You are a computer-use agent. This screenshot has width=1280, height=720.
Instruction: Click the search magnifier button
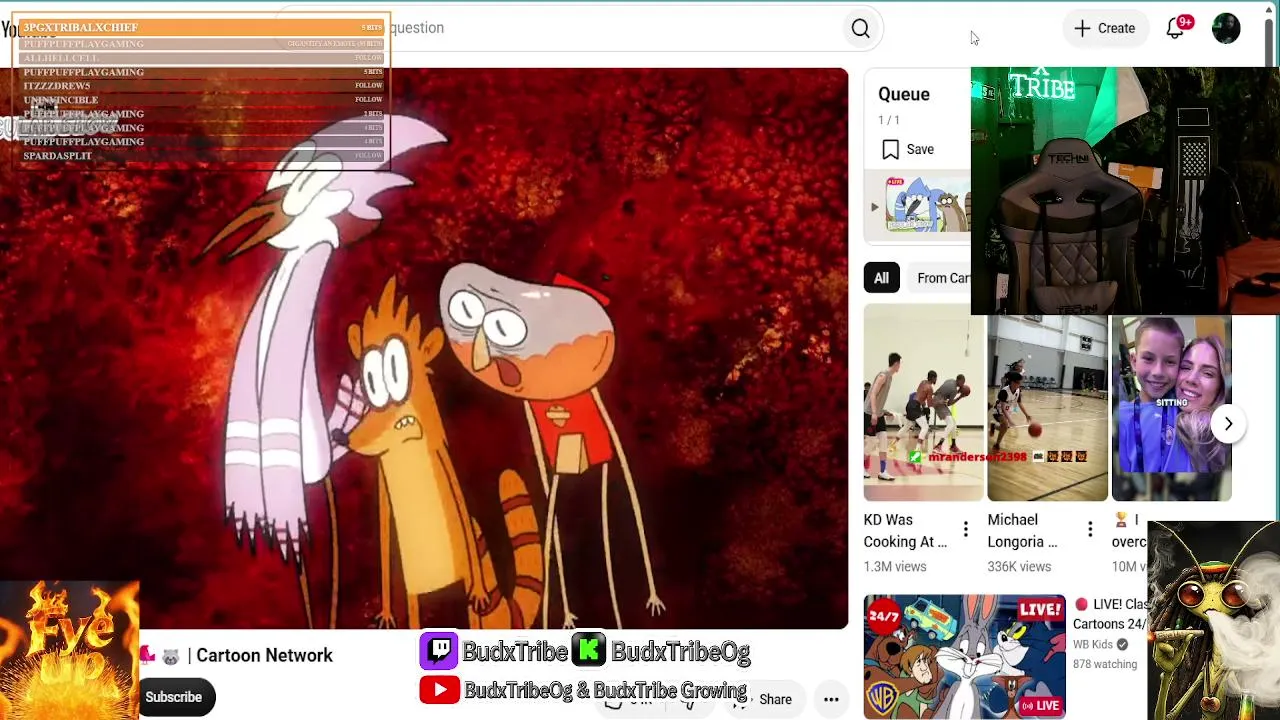pos(861,28)
